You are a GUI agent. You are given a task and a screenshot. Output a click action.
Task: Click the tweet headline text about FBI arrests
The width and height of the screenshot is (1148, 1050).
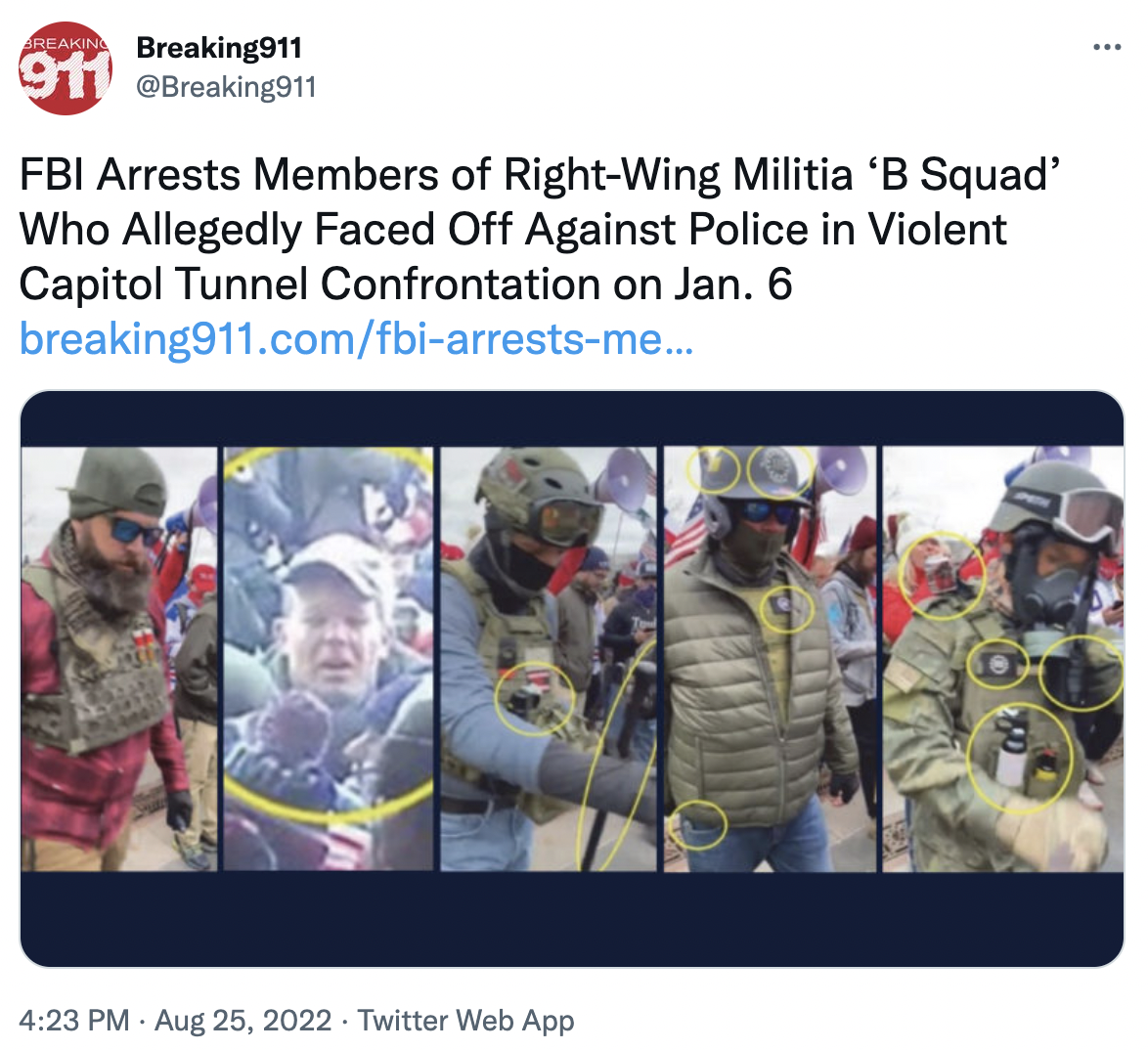541,229
